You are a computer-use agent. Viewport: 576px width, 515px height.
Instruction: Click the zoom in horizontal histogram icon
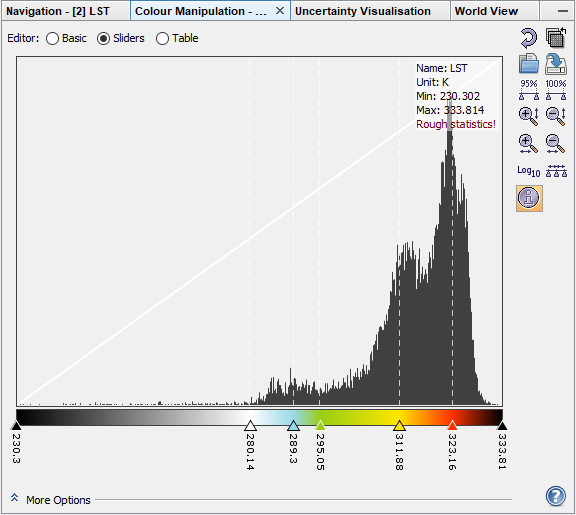(529, 144)
